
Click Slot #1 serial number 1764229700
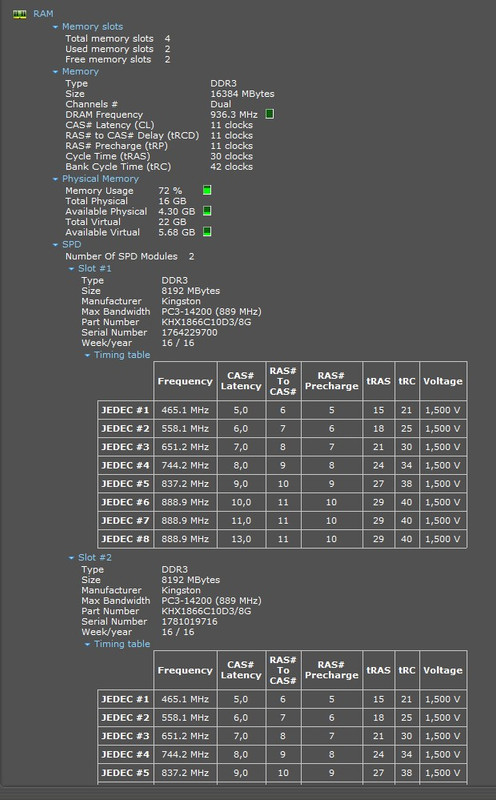pyautogui.click(x=189, y=333)
